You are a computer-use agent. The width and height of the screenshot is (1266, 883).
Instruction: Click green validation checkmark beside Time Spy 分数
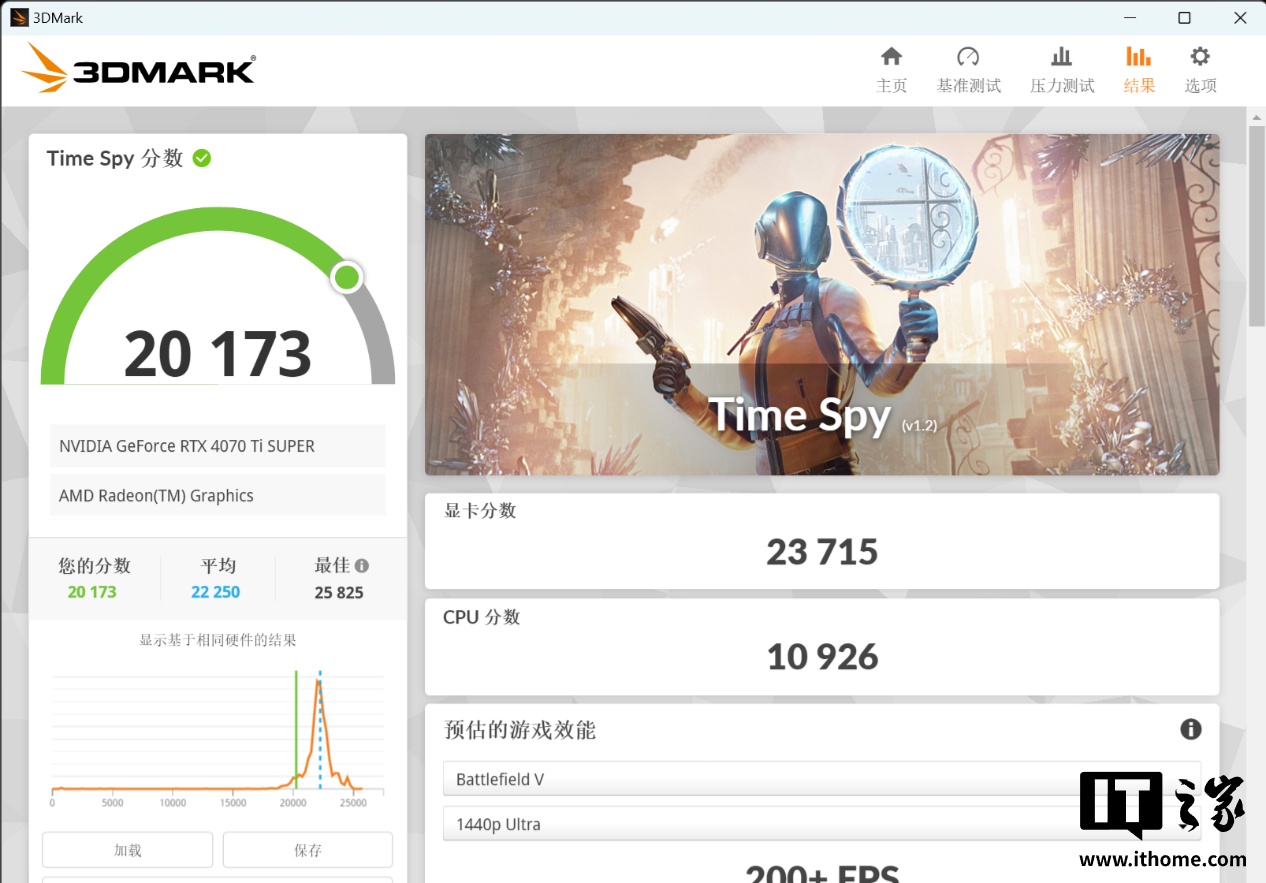[202, 158]
